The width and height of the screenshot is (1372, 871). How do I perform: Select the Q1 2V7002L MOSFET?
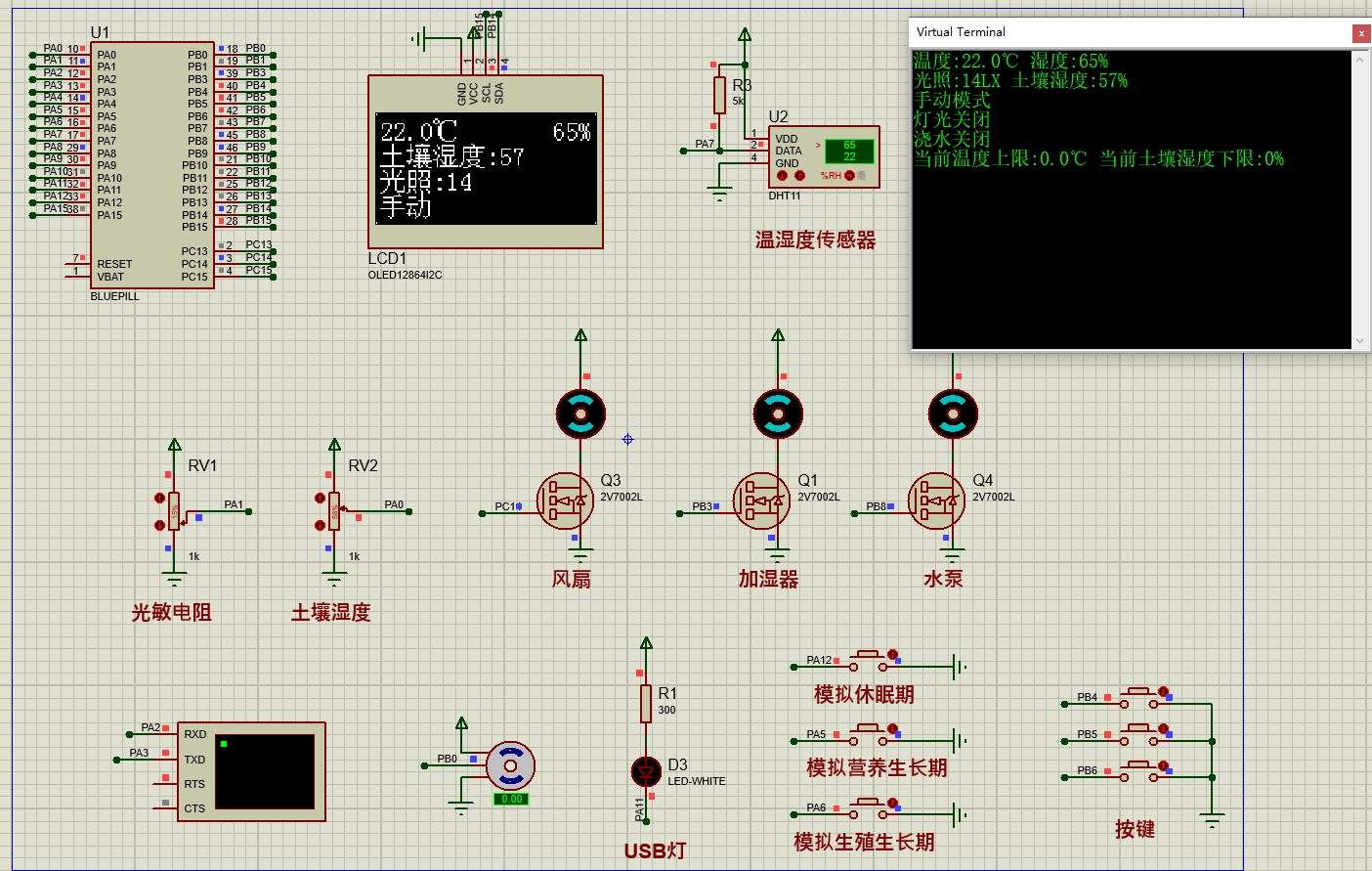click(762, 501)
